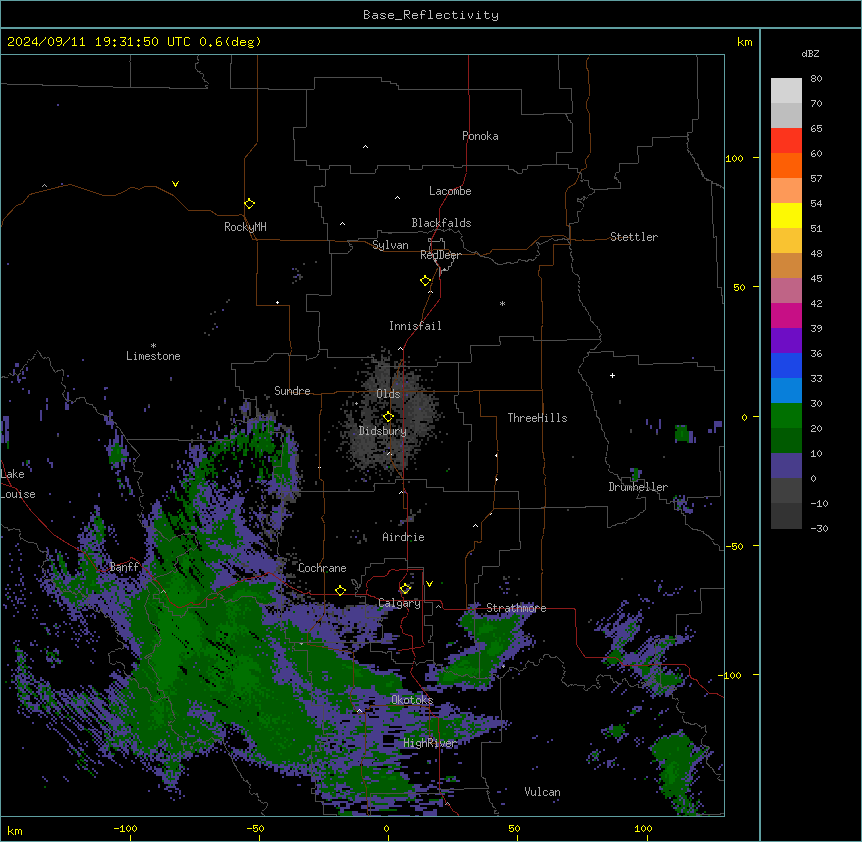Click the Didsbury label
Image resolution: width=862 pixels, height=842 pixels.
click(x=383, y=431)
